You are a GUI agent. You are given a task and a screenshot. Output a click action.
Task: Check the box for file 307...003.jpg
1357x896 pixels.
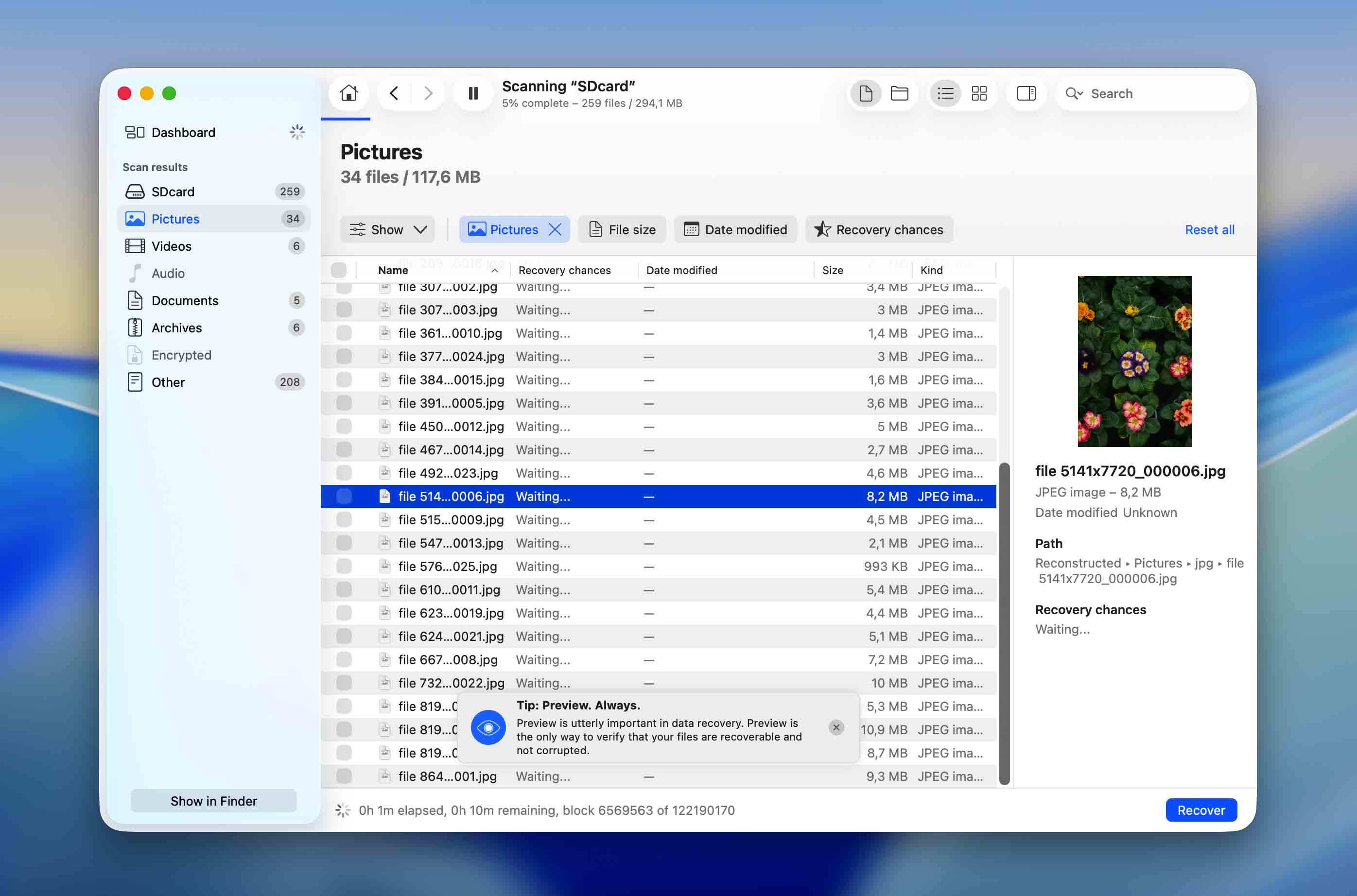coord(344,310)
